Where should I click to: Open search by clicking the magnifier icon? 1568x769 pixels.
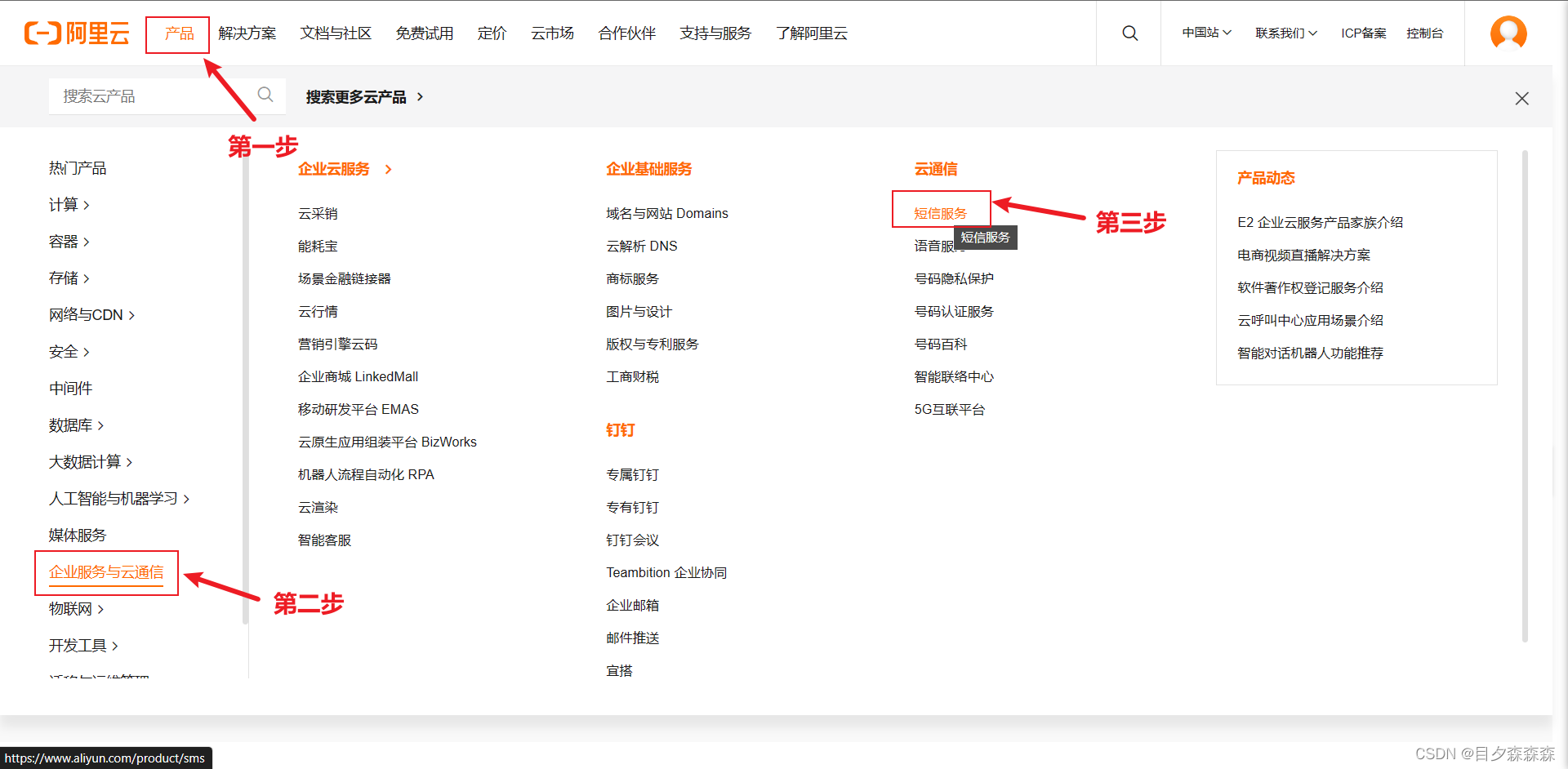tap(1129, 33)
